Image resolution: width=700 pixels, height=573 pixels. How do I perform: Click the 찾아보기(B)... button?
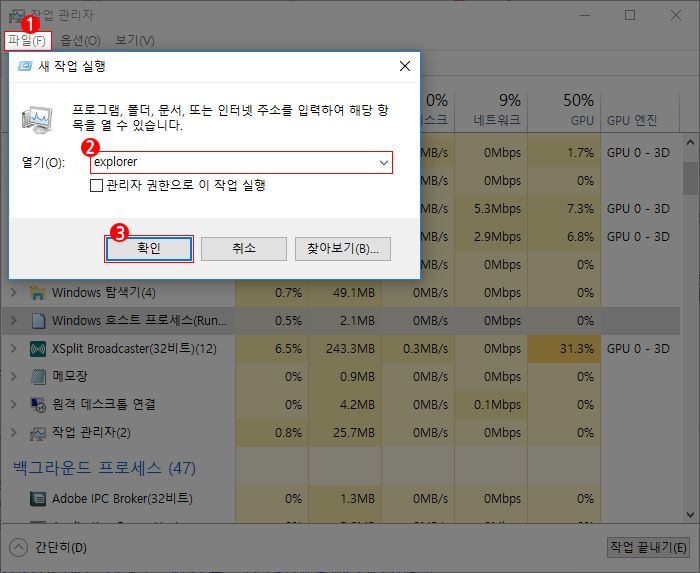point(343,249)
